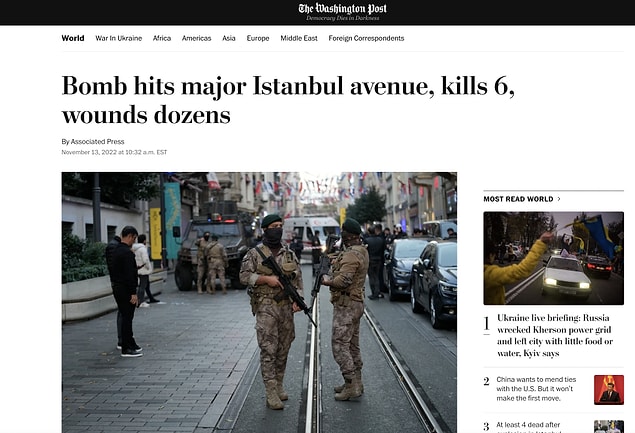
Task: Read the Ukraine live briefing Kherson story
Action: point(555,335)
